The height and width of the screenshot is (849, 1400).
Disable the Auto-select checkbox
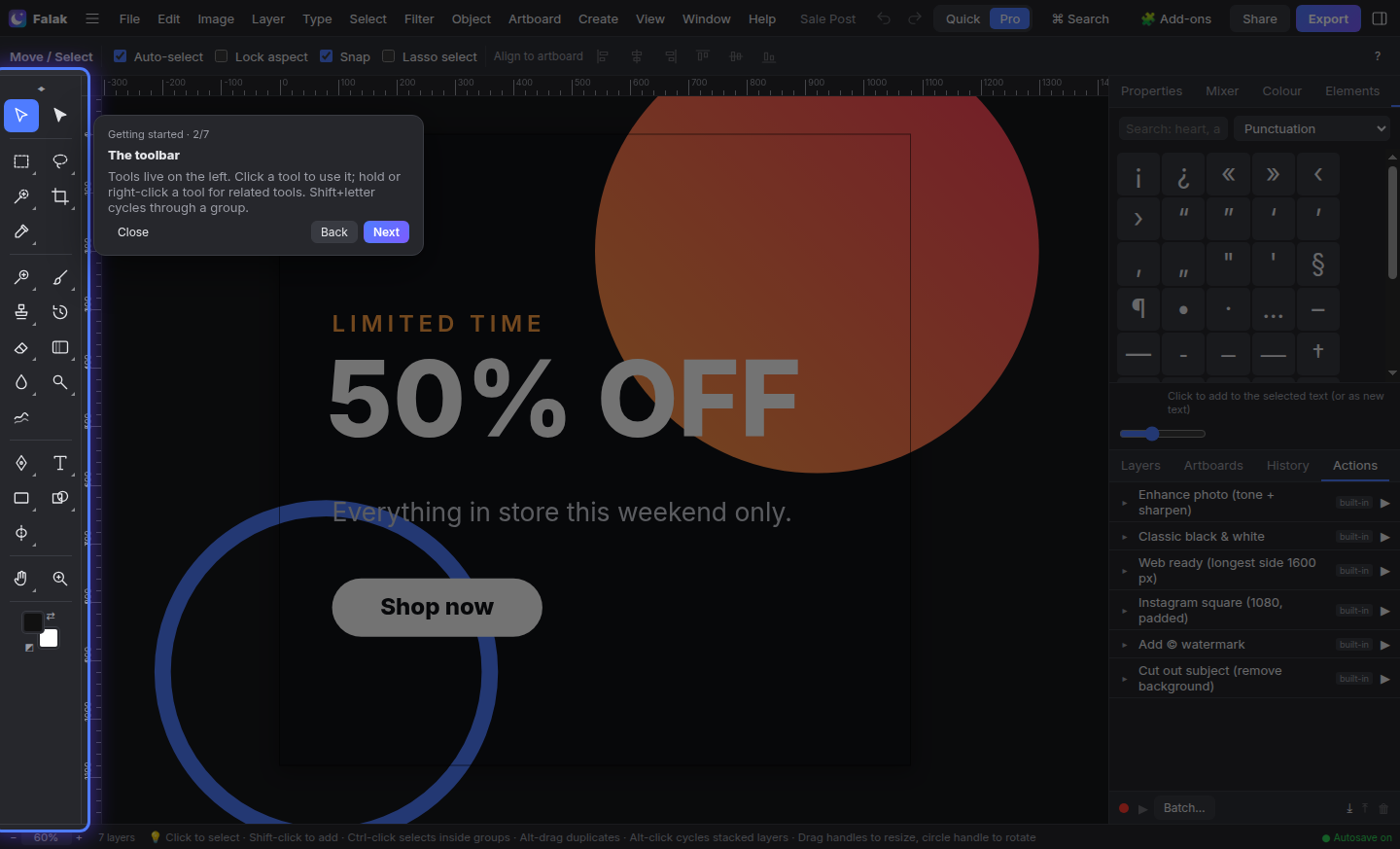(121, 56)
